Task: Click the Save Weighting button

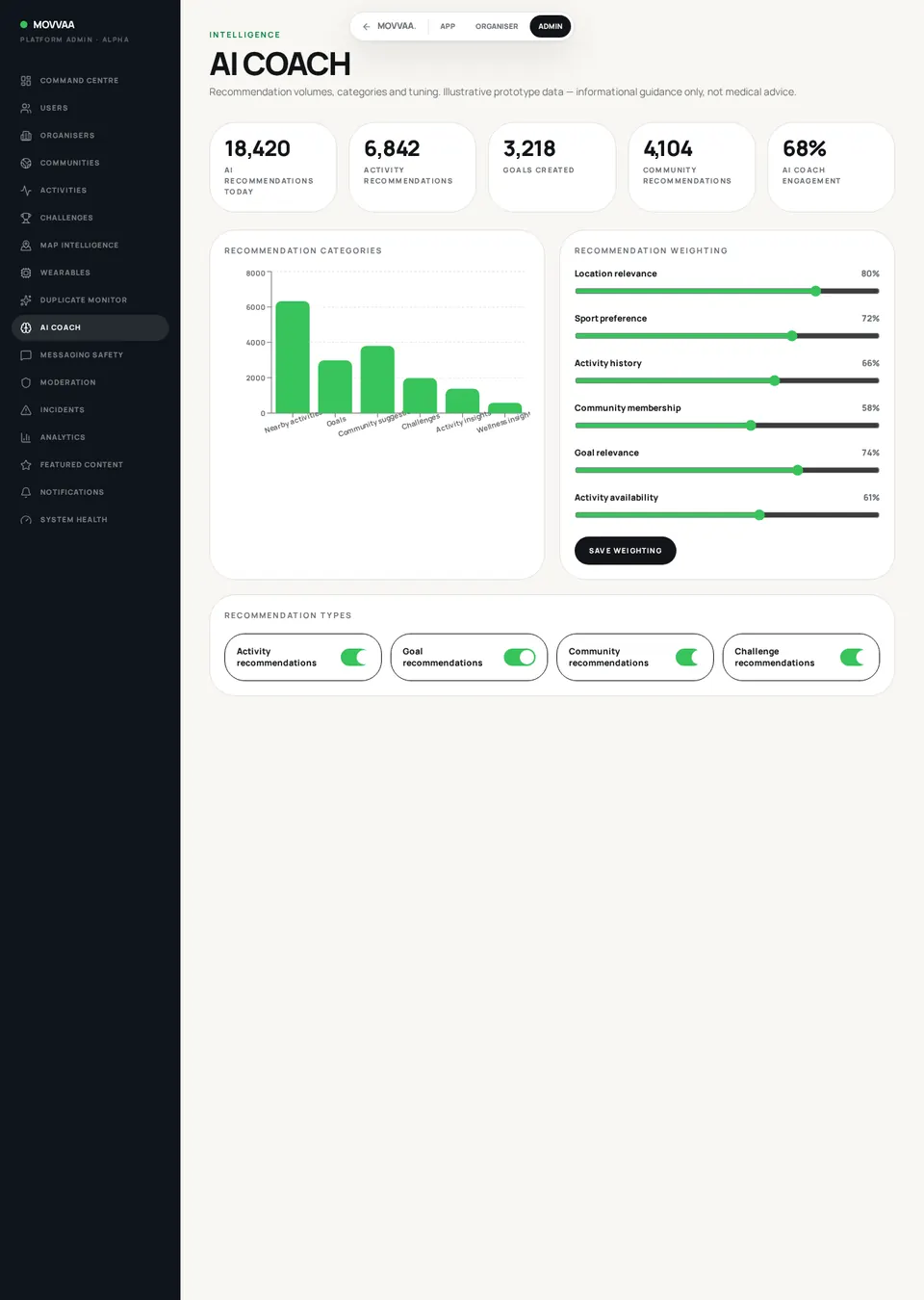Action: click(x=626, y=551)
